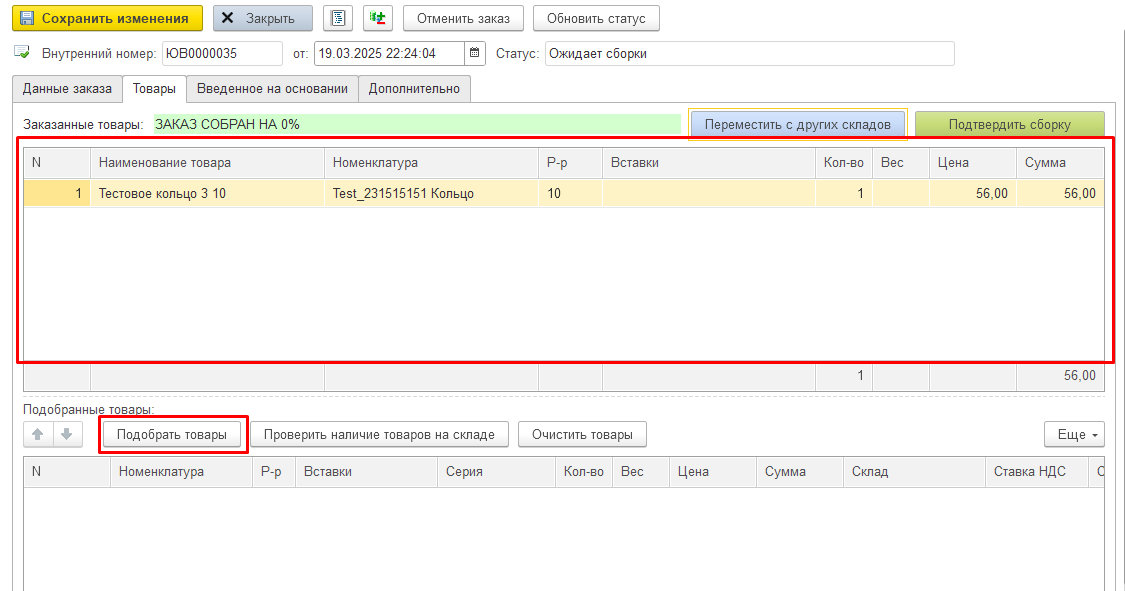Click lower table Вставки column header
Image resolution: width=1125 pixels, height=591 pixels.
coord(366,472)
